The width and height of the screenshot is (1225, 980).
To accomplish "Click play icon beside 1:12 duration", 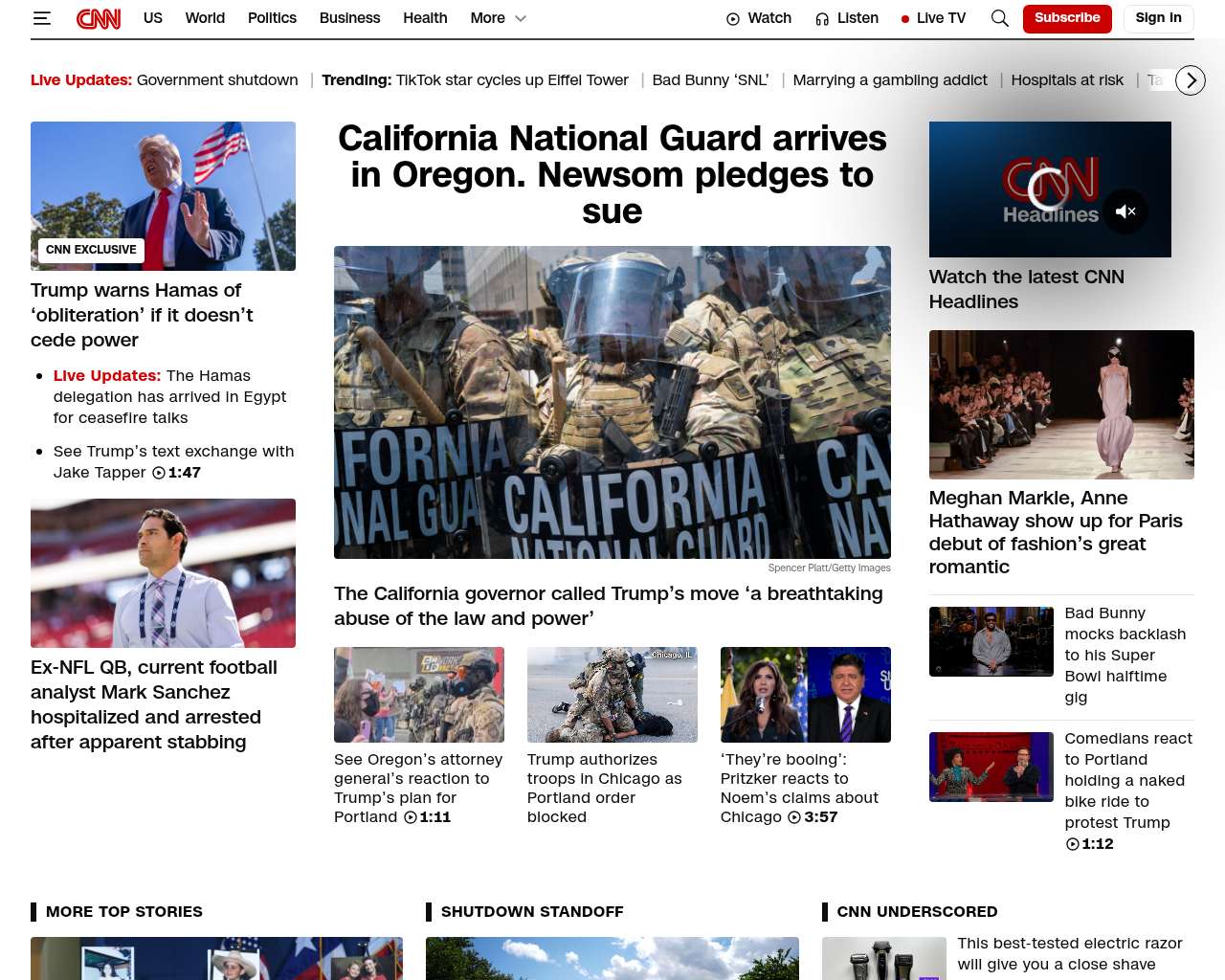I will 1073,844.
